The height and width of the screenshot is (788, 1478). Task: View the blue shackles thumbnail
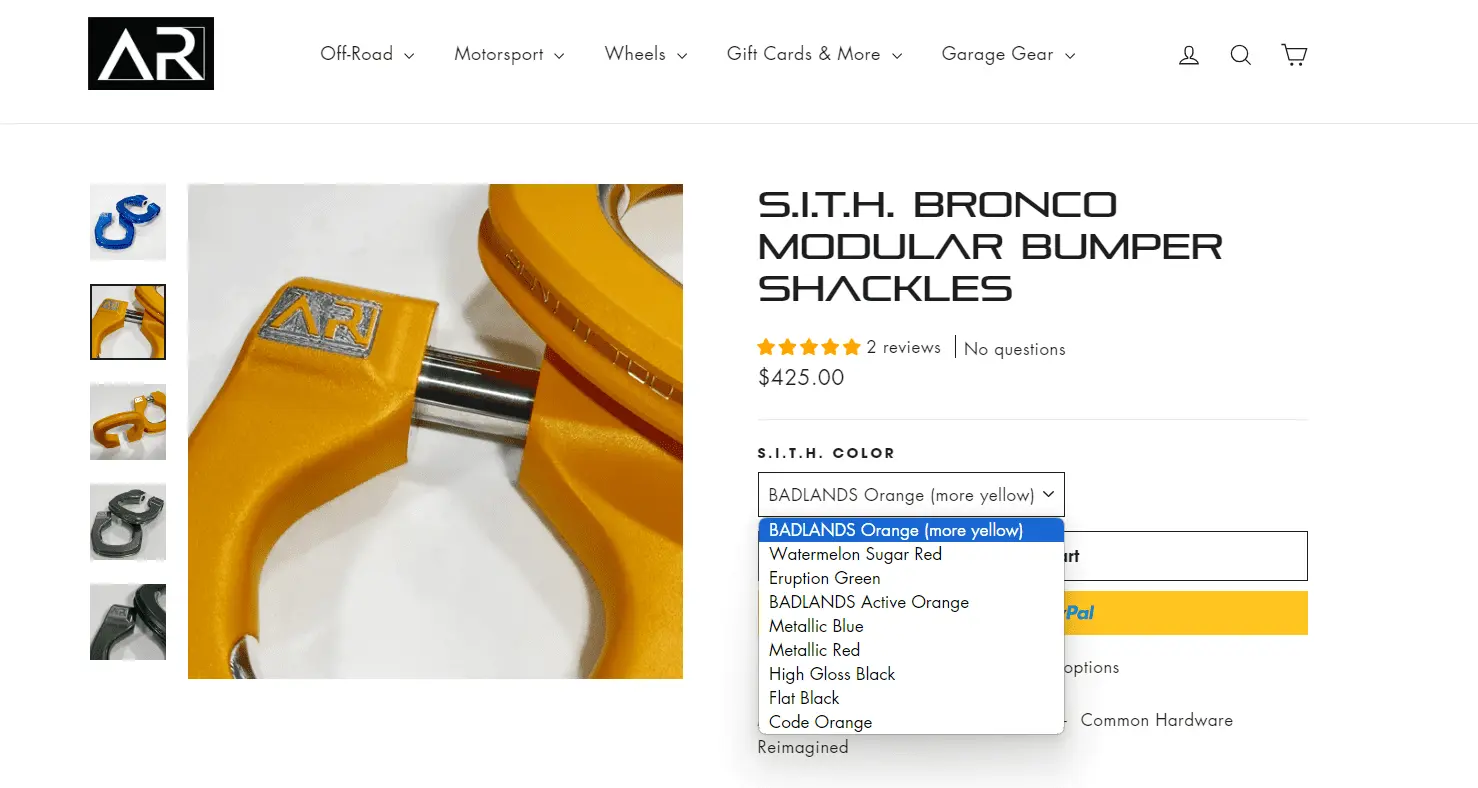coord(128,221)
